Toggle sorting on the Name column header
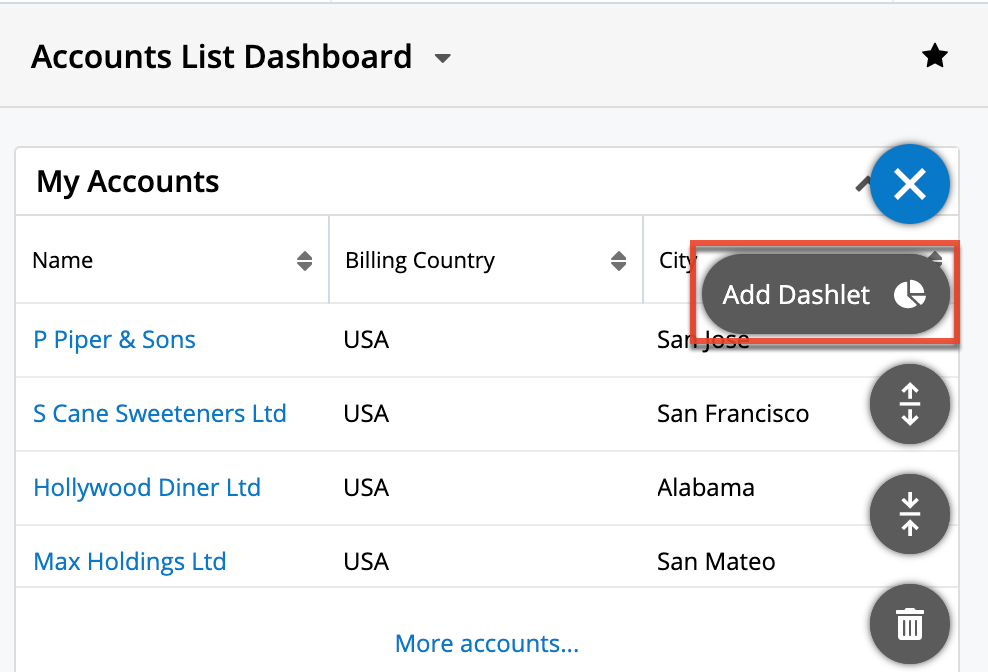 [63, 260]
